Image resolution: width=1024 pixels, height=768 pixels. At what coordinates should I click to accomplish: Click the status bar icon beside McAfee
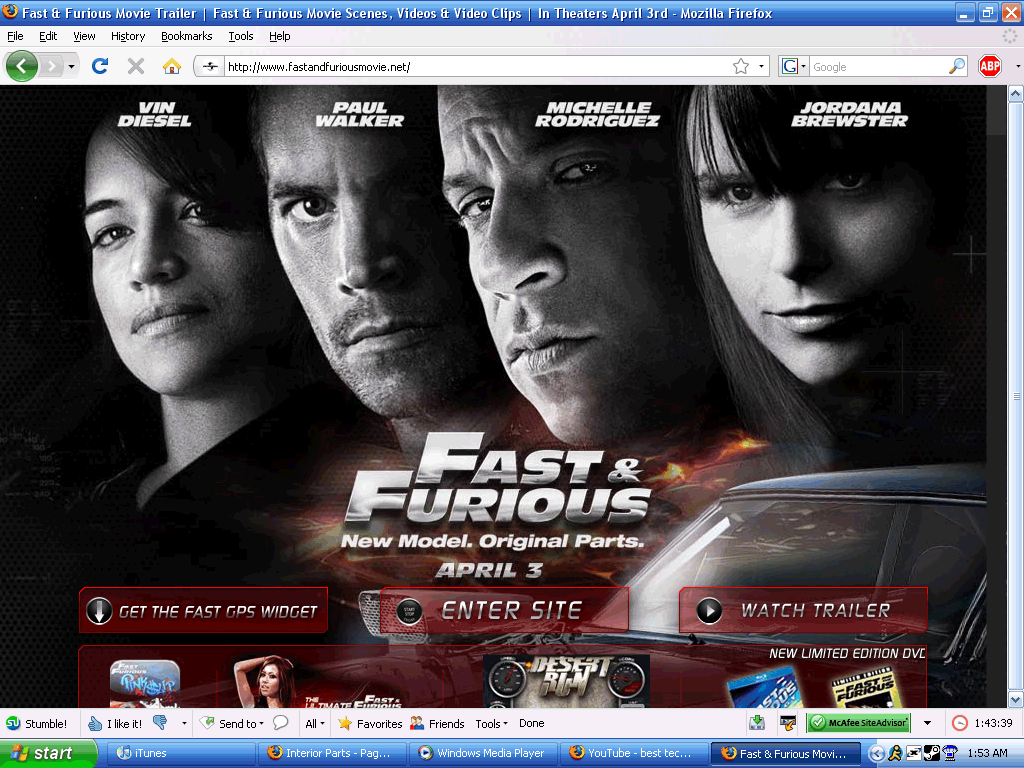[788, 722]
